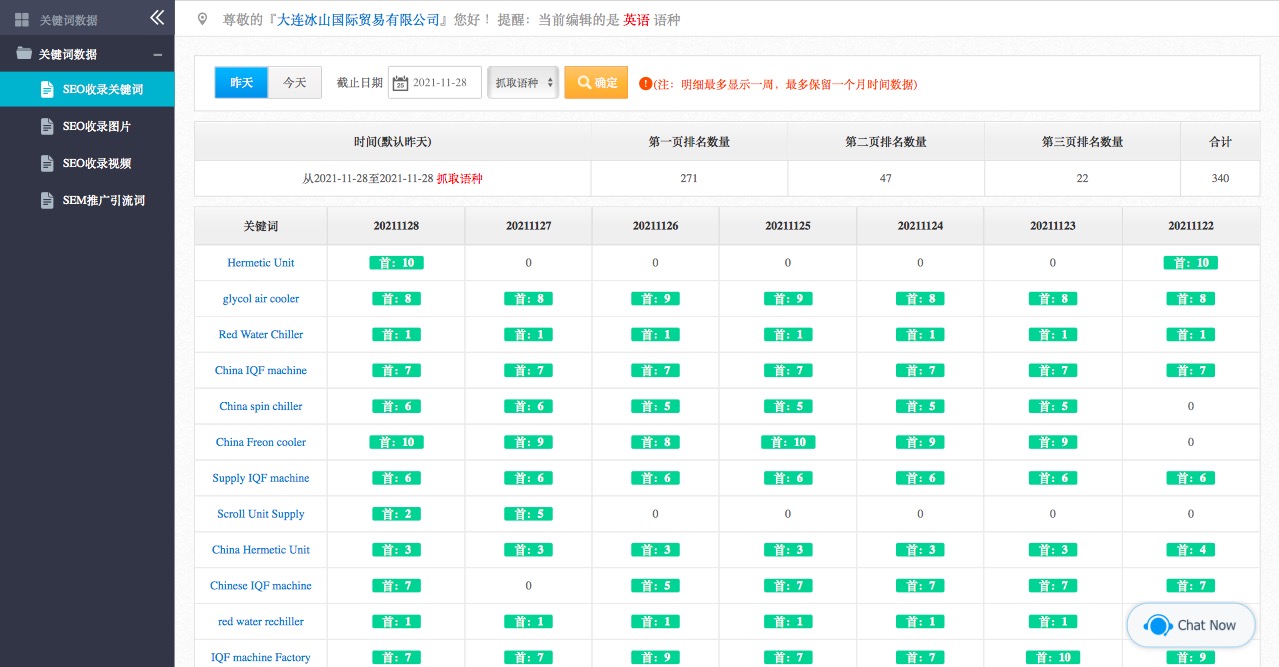Click total value 340

tap(1220, 178)
